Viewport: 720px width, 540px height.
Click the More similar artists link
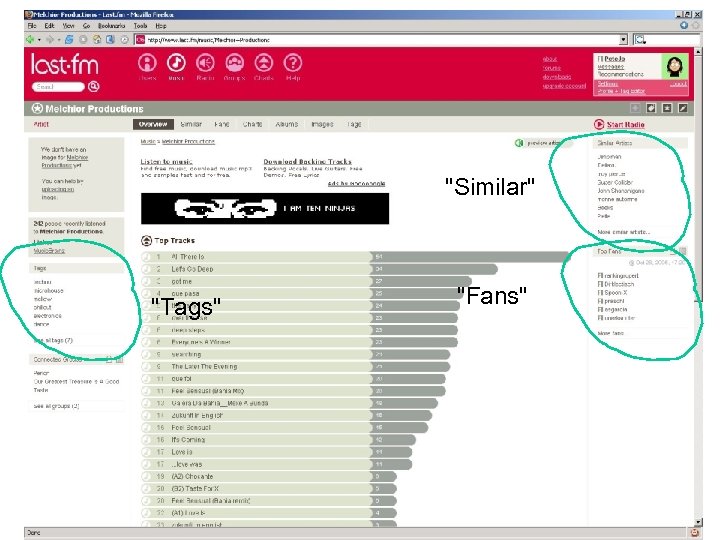[624, 232]
